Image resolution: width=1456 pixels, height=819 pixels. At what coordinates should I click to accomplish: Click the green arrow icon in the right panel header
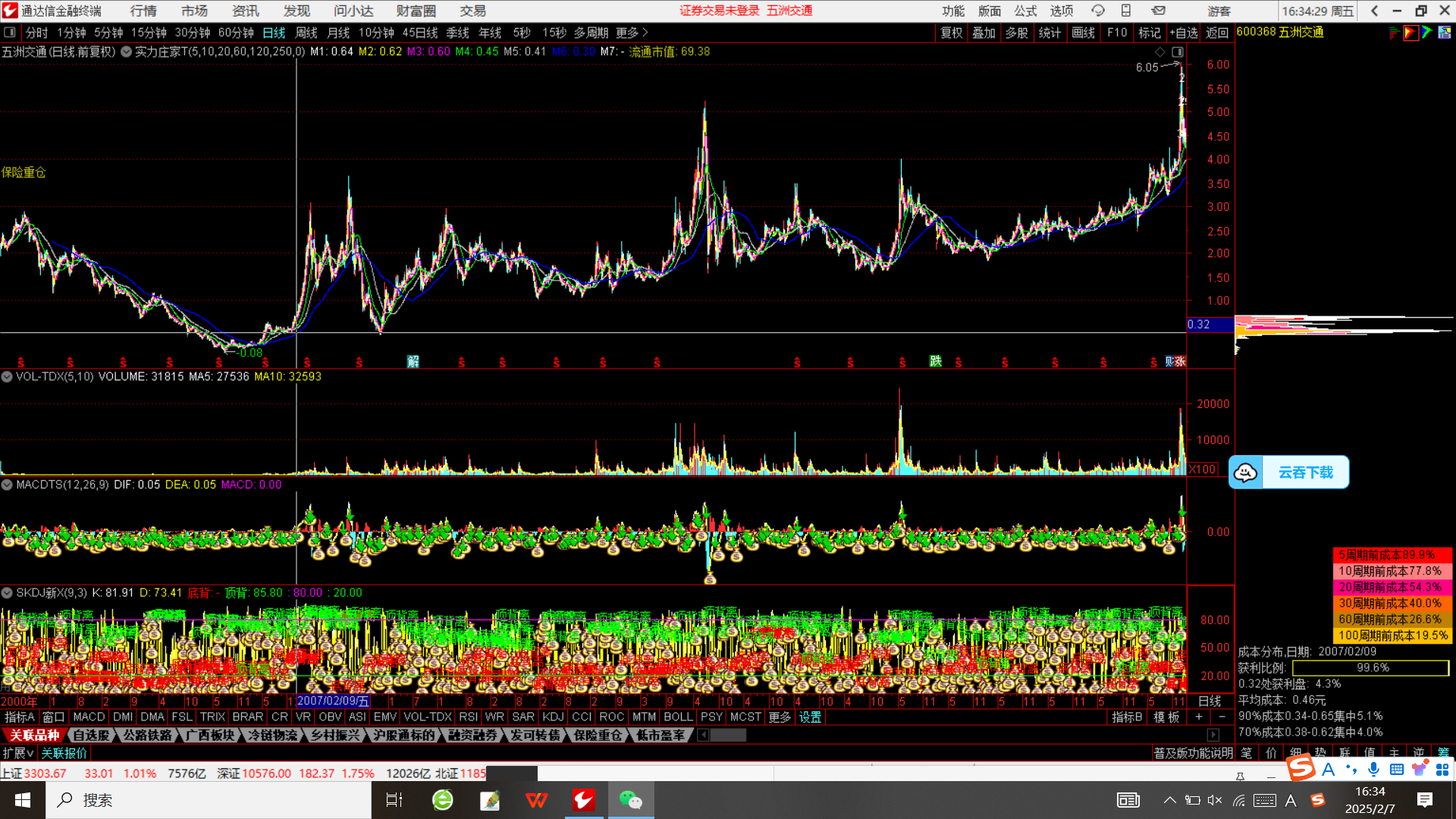pyautogui.click(x=1426, y=33)
